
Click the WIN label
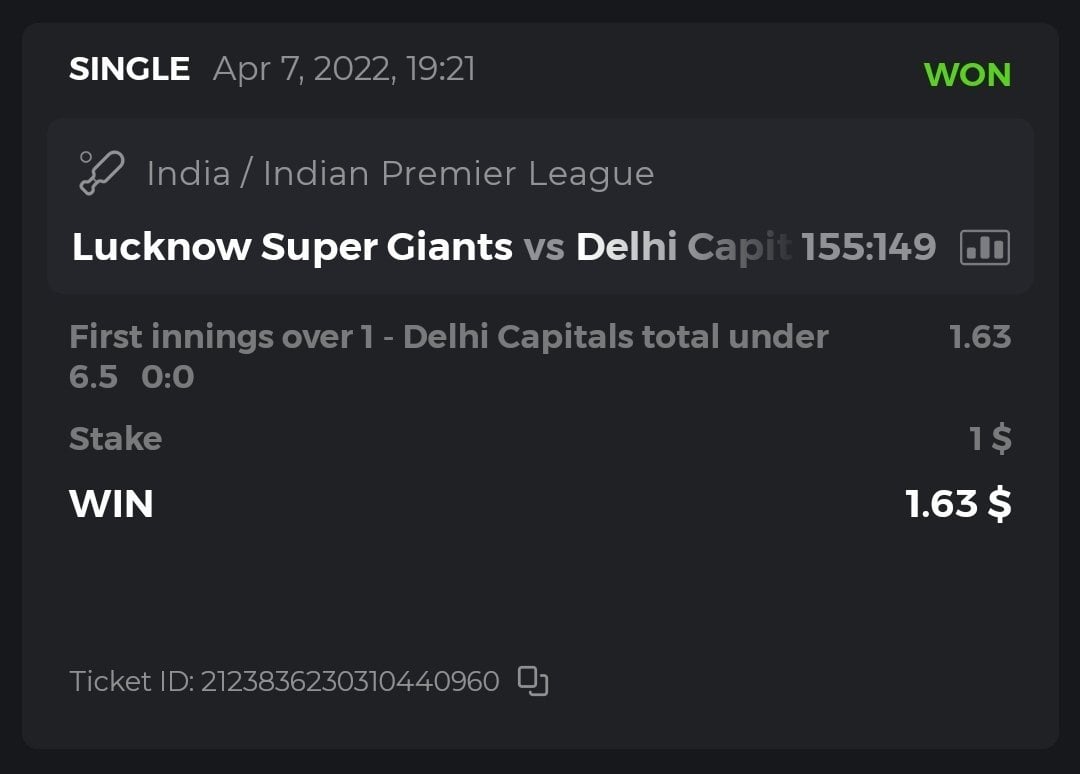click(111, 504)
